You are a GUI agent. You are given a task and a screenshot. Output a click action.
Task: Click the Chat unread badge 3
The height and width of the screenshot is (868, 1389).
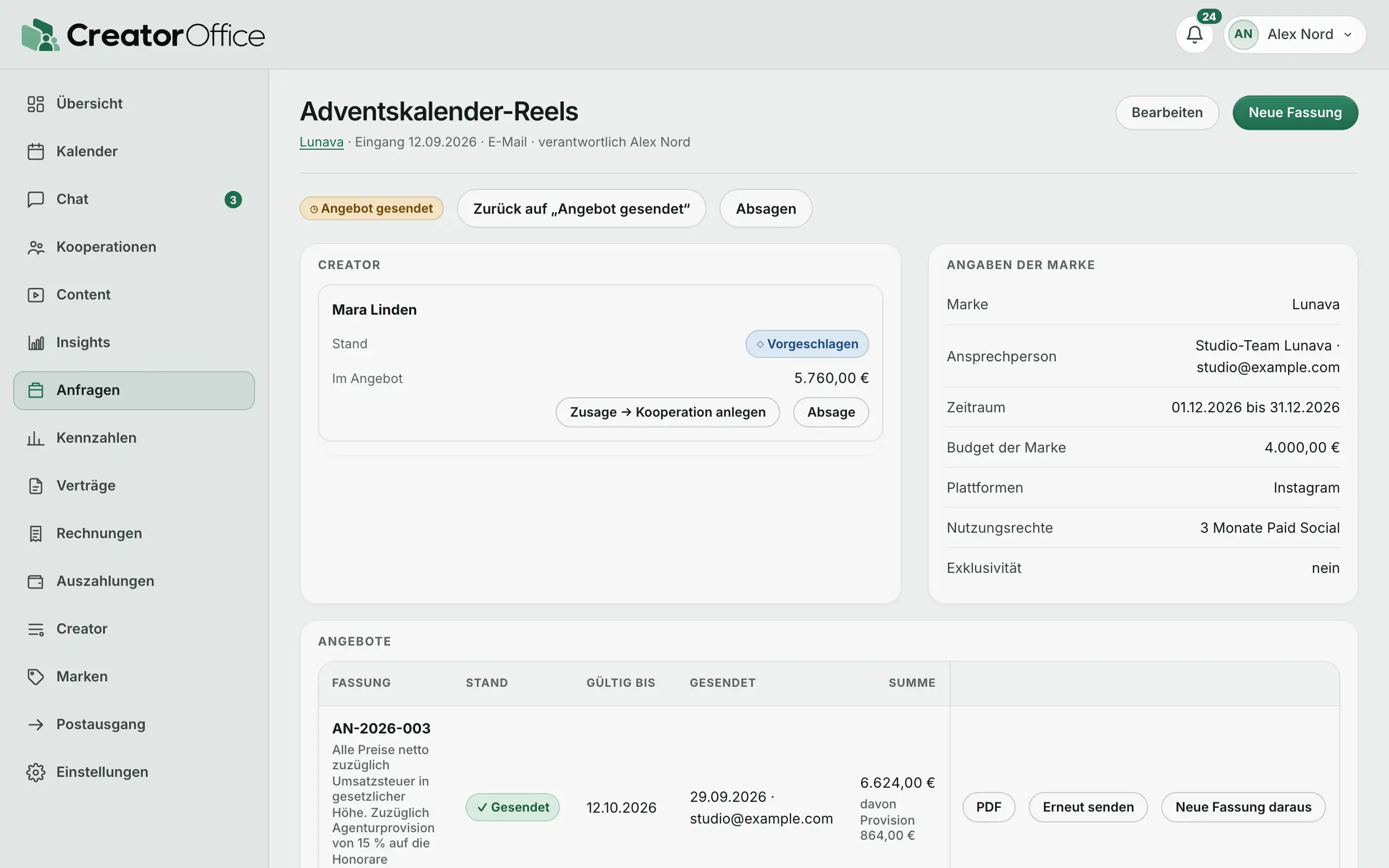click(233, 200)
